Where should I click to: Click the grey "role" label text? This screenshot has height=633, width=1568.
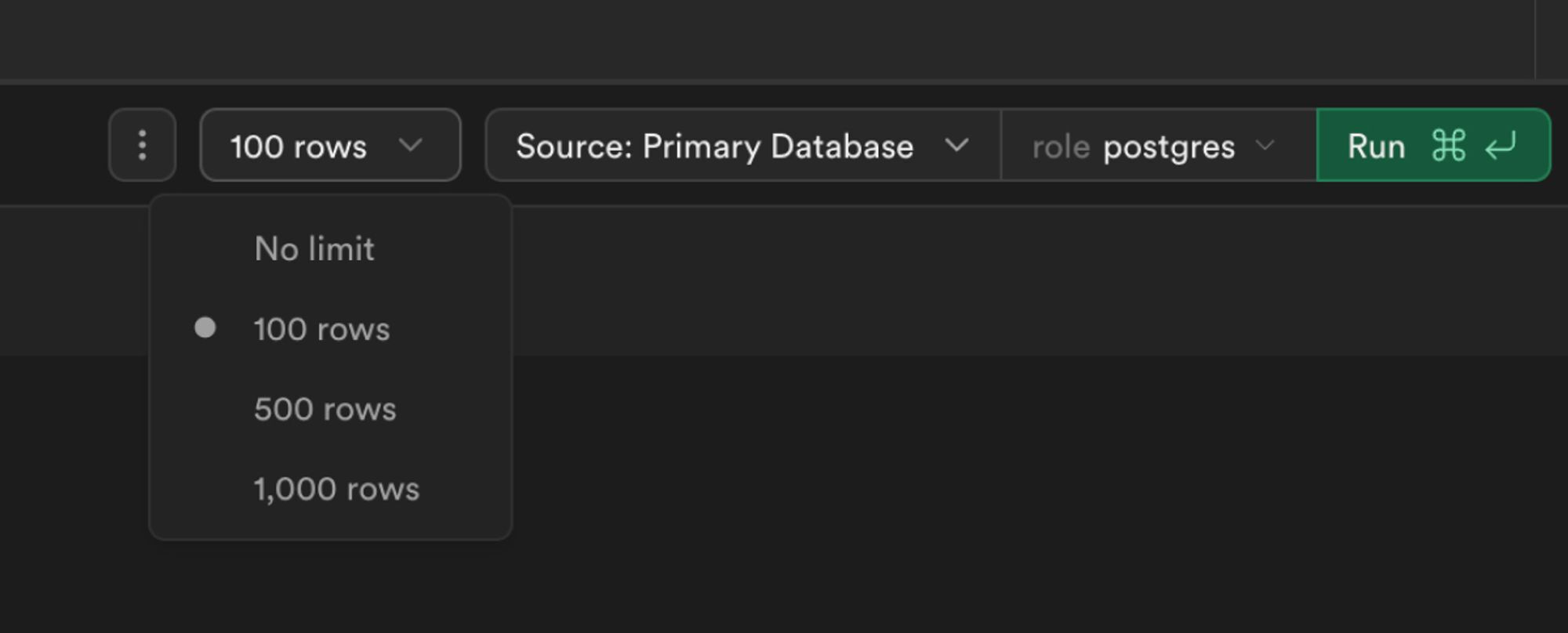click(1060, 147)
